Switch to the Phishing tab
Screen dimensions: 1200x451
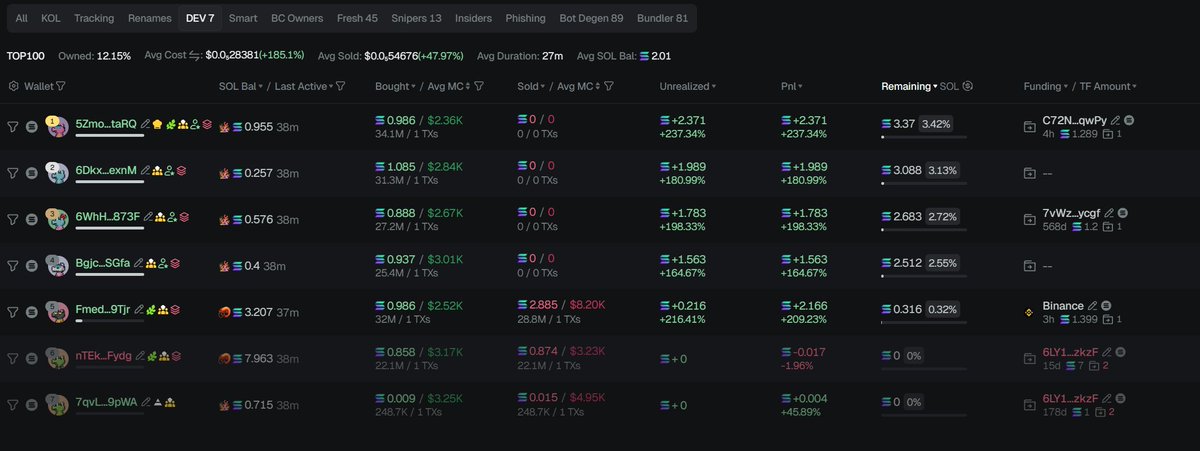(526, 18)
